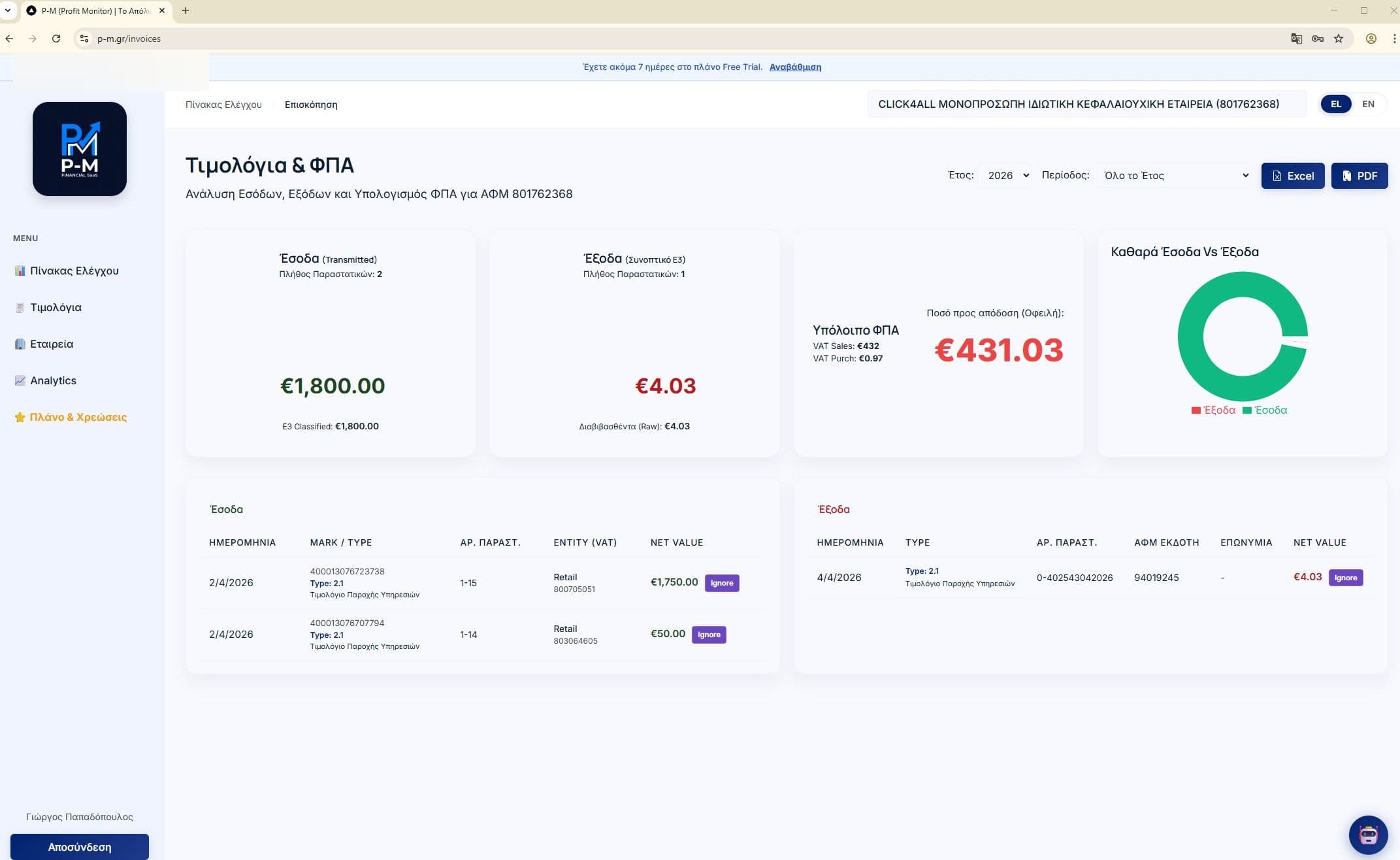This screenshot has height=860, width=1400.
Task: Open the saved passwords key icon
Action: pos(1318,39)
